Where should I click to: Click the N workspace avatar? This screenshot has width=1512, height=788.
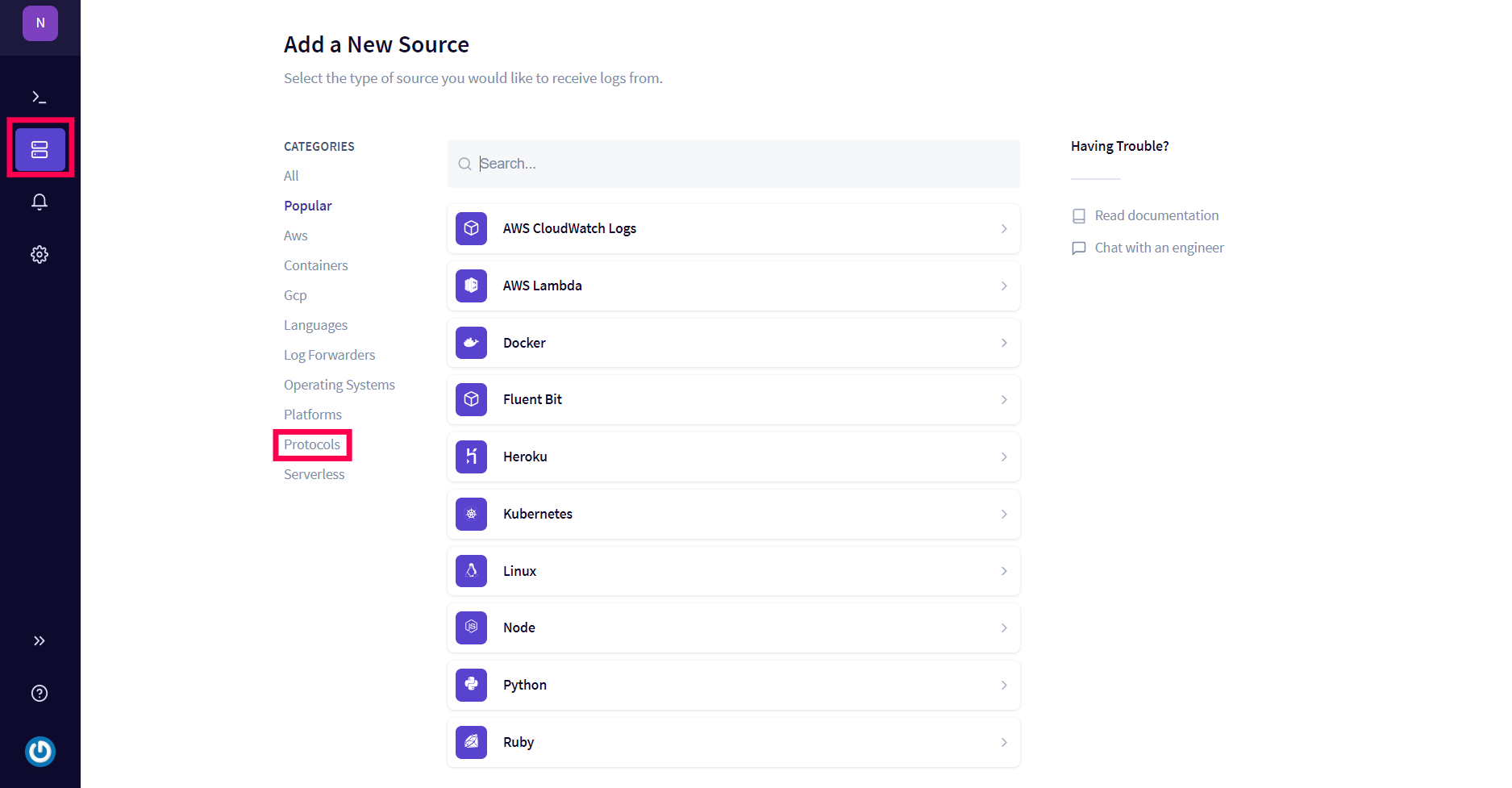click(40, 23)
